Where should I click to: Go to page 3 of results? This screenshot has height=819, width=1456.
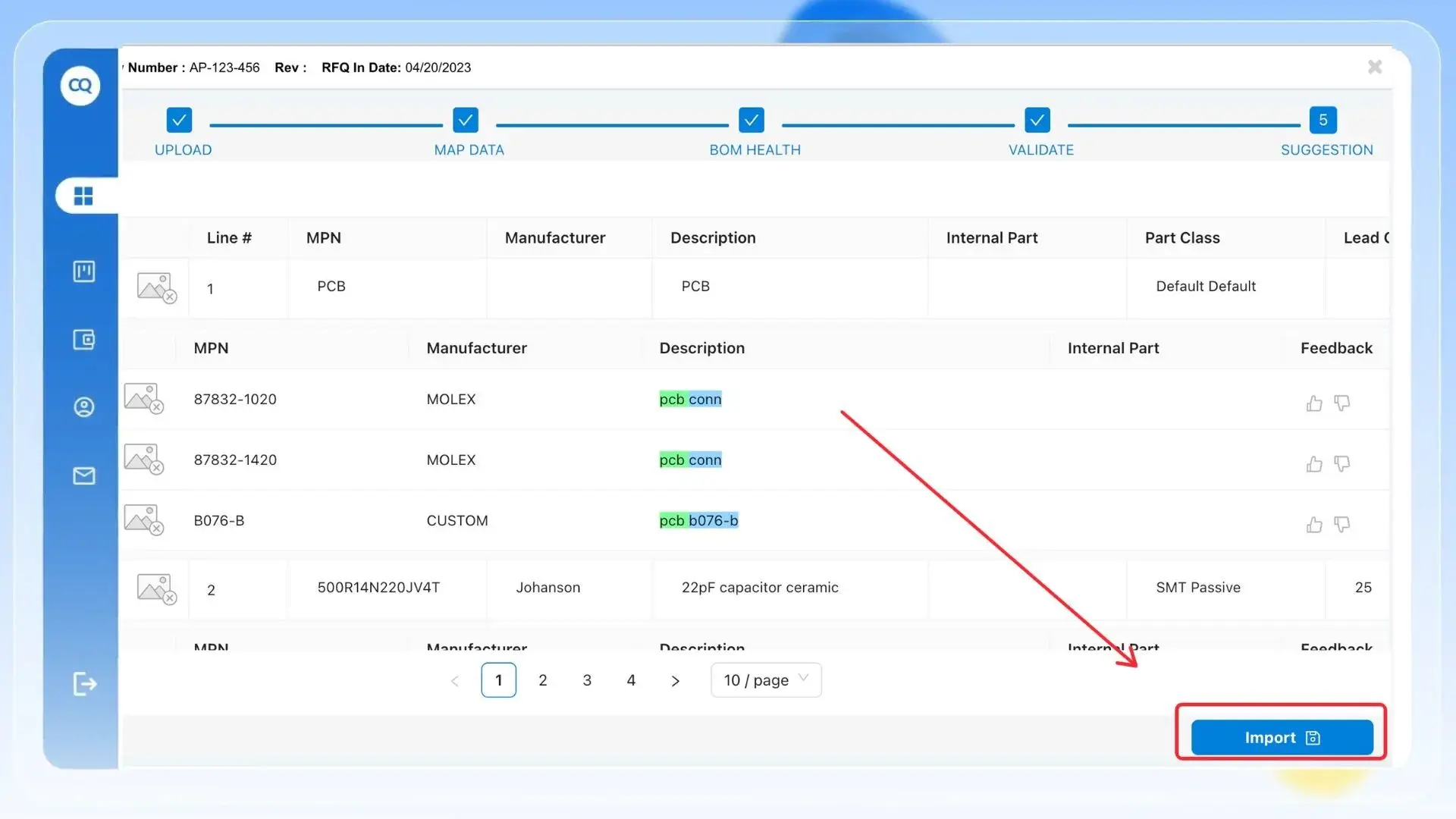pyautogui.click(x=587, y=680)
